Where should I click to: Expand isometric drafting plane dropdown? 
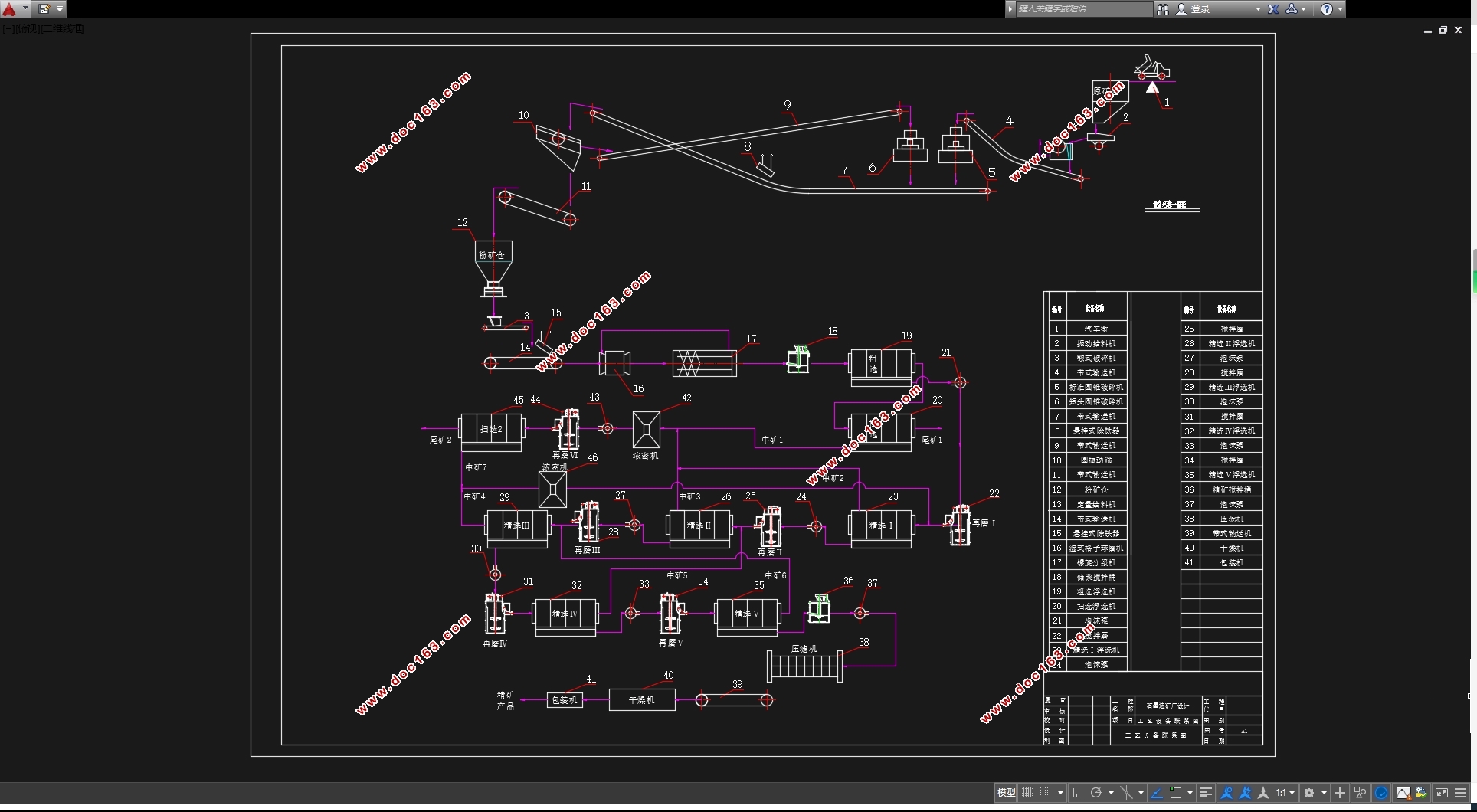1141,793
